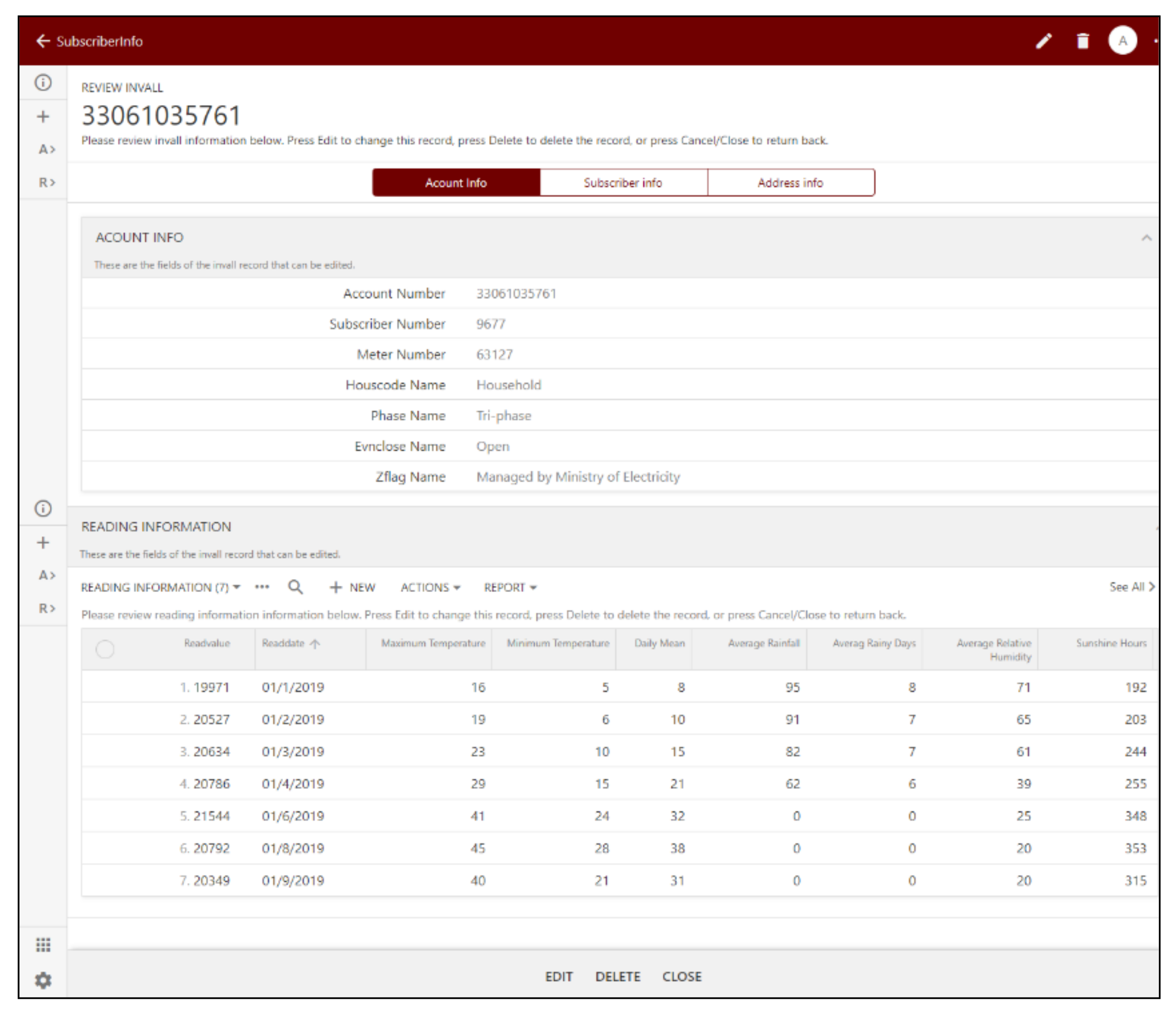Open the user avatar 'A' menu
Viewport: 1176px width, 1013px height.
tap(1122, 41)
